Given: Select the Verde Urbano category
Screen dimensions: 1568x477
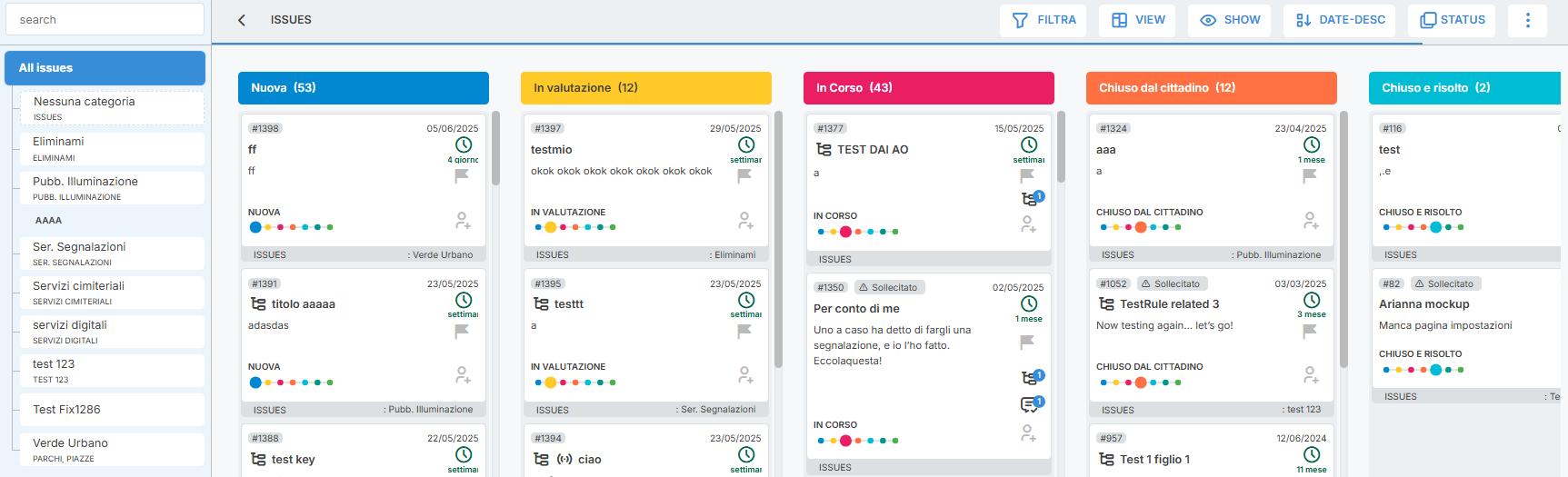Looking at the screenshot, I should [x=111, y=449].
